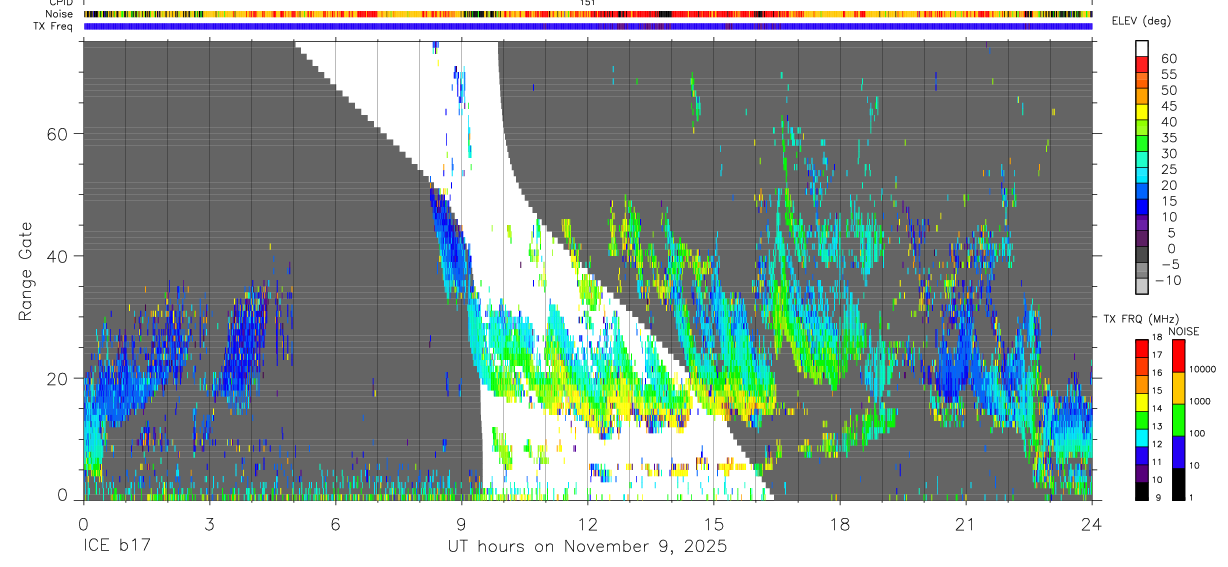
Task: Click the '18' tick label on the UT hours axis
Action: tap(840, 523)
